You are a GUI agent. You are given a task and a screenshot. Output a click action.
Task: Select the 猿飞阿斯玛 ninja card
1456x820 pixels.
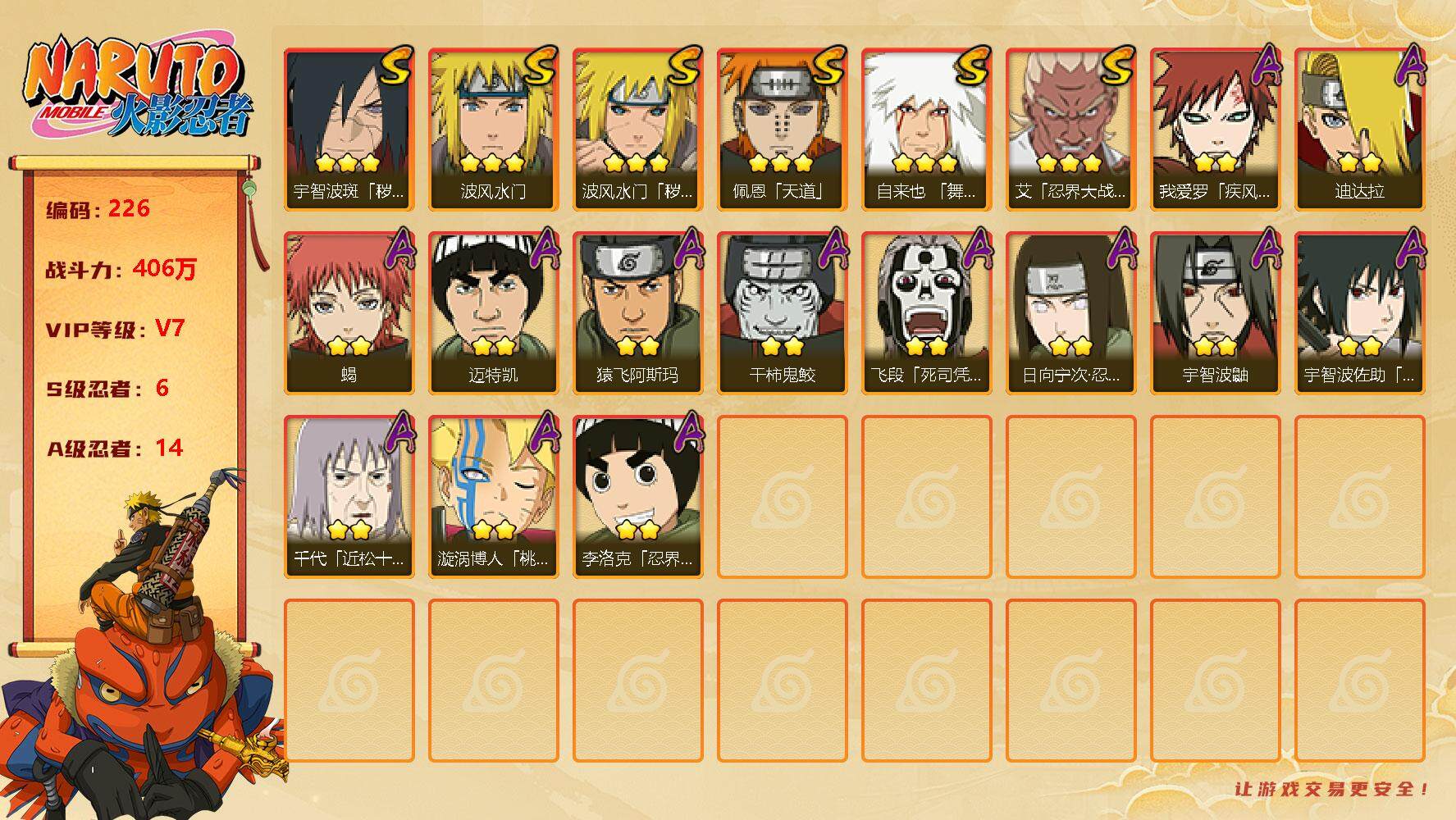[x=638, y=313]
